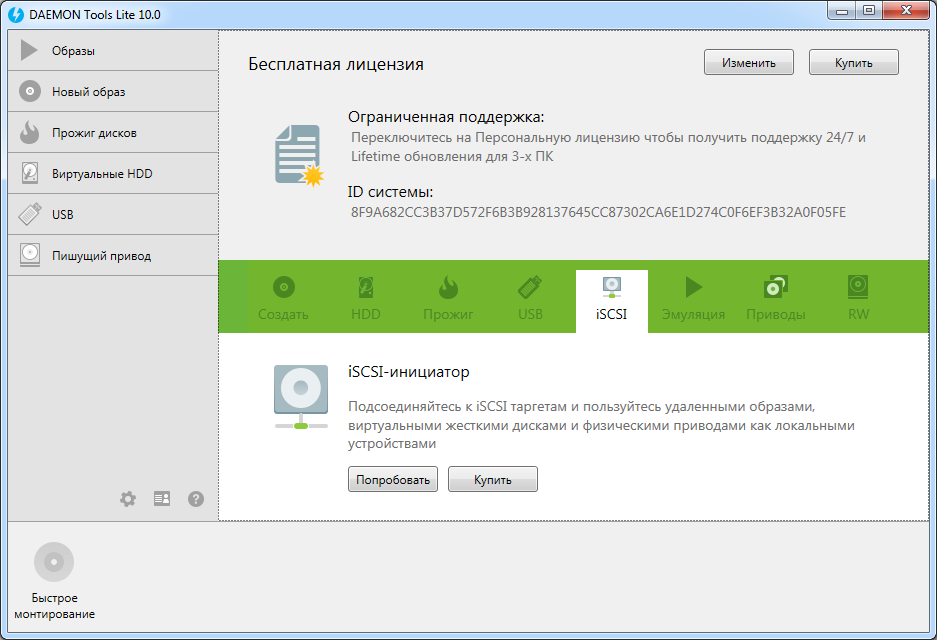Screen dimensions: 937x640
Task: Click the Виртуальные HDD drive icon
Action: point(30,173)
